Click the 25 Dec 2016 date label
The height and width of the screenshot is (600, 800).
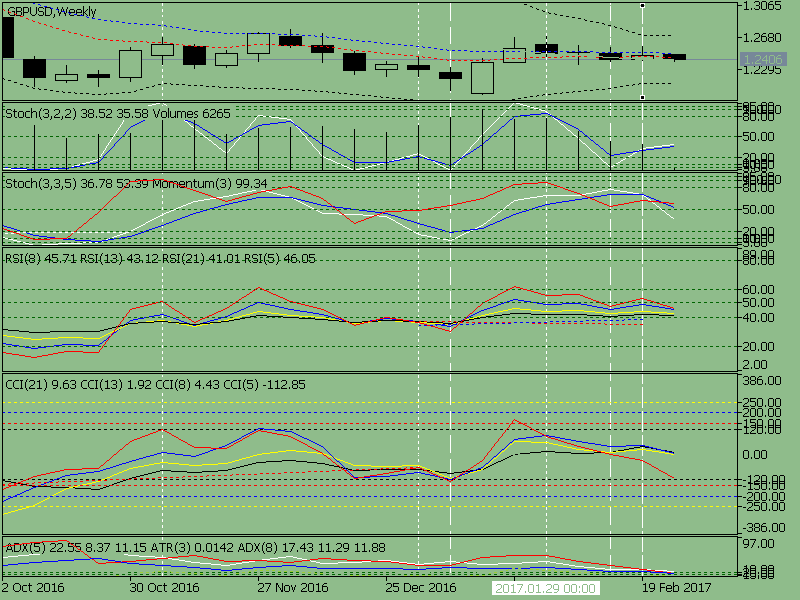(421, 588)
